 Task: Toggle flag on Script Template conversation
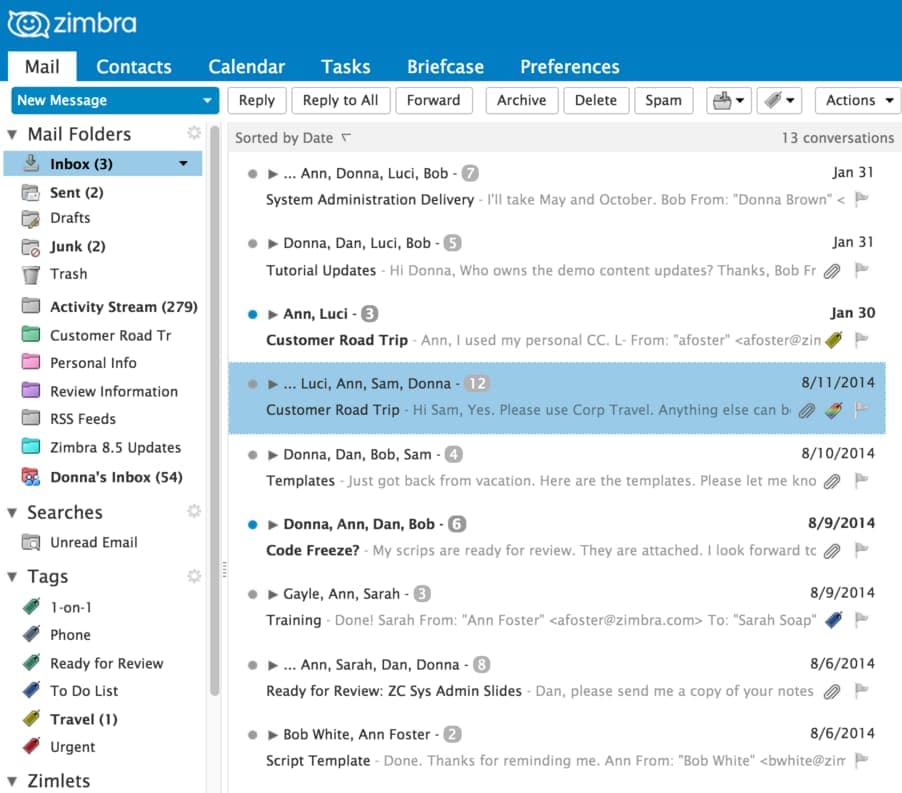861,760
